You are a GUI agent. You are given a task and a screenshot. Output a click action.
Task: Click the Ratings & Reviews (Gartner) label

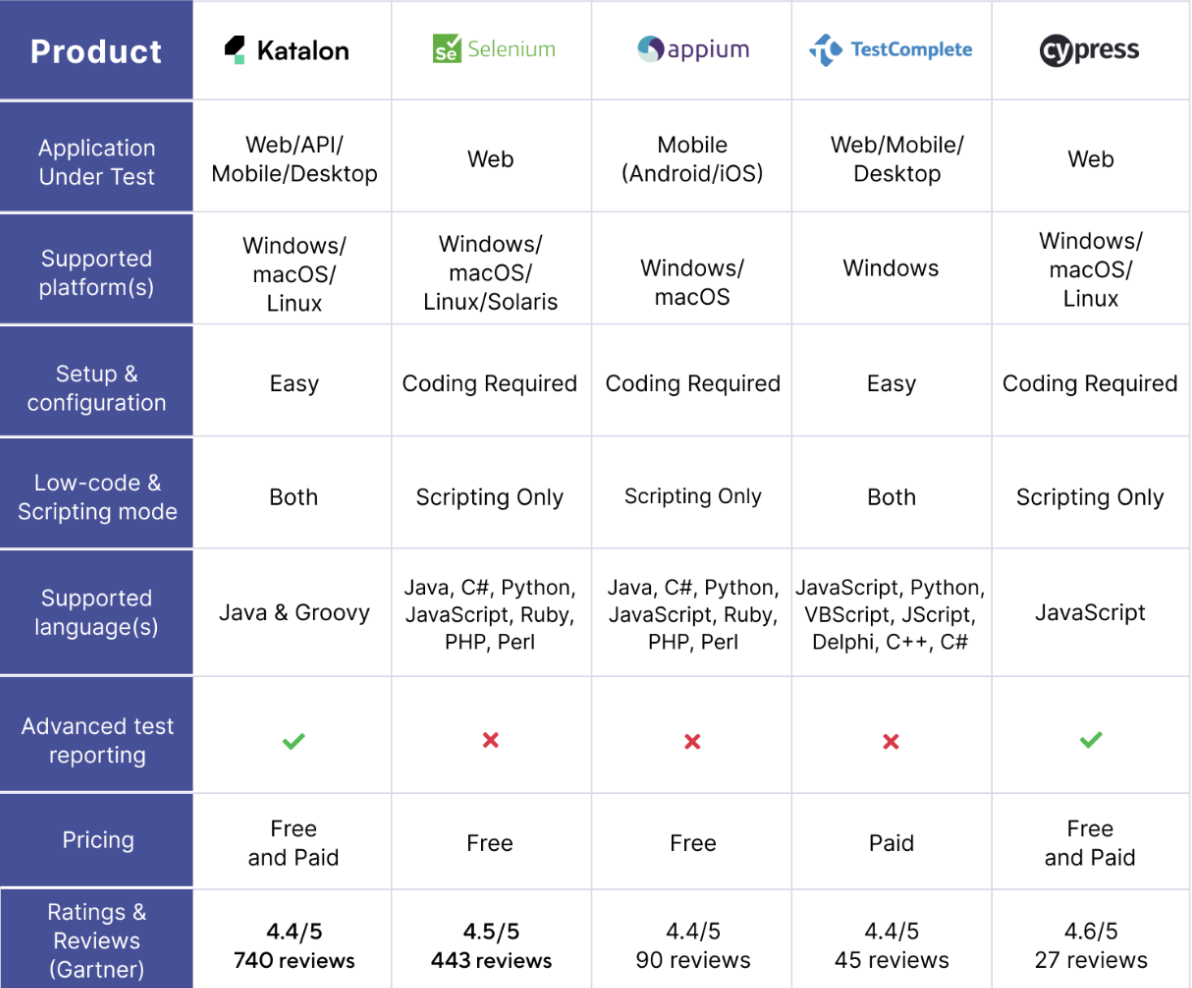(97, 940)
